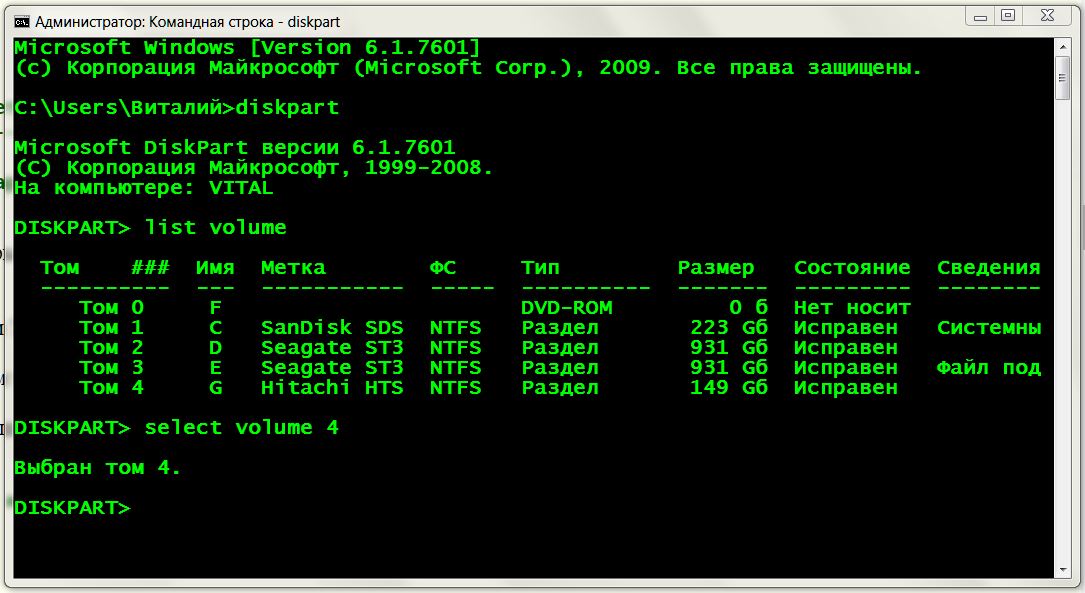
Task: Minimize the diskpart command prompt window
Action: [980, 15]
